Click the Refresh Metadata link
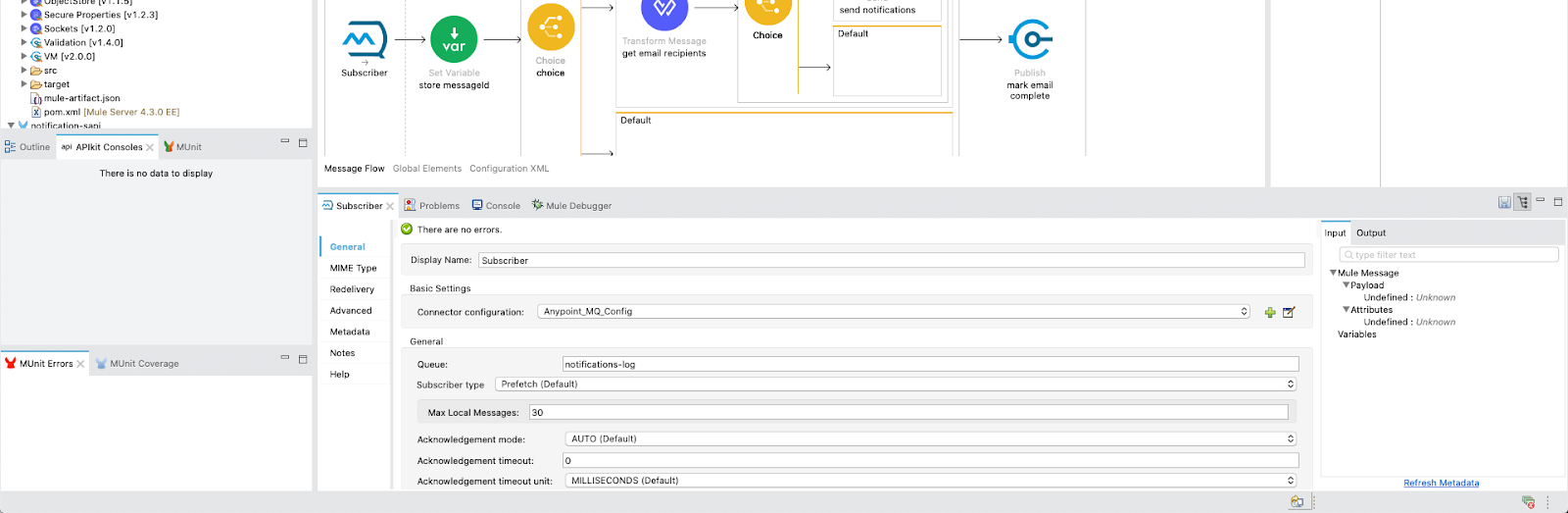The height and width of the screenshot is (513, 1568). (x=1441, y=483)
